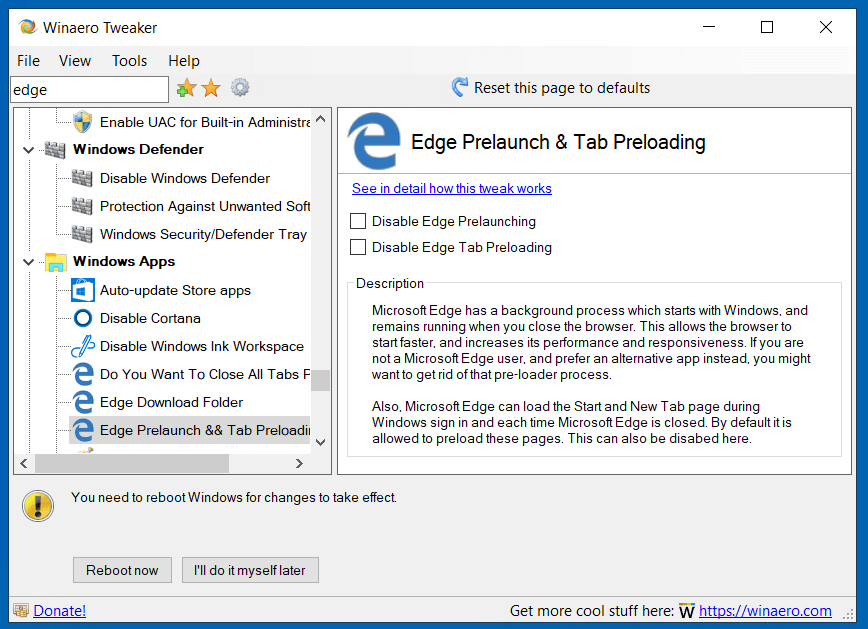This screenshot has width=868, height=629.
Task: Enable the Disable Edge Prelaunching checkbox
Action: [358, 221]
